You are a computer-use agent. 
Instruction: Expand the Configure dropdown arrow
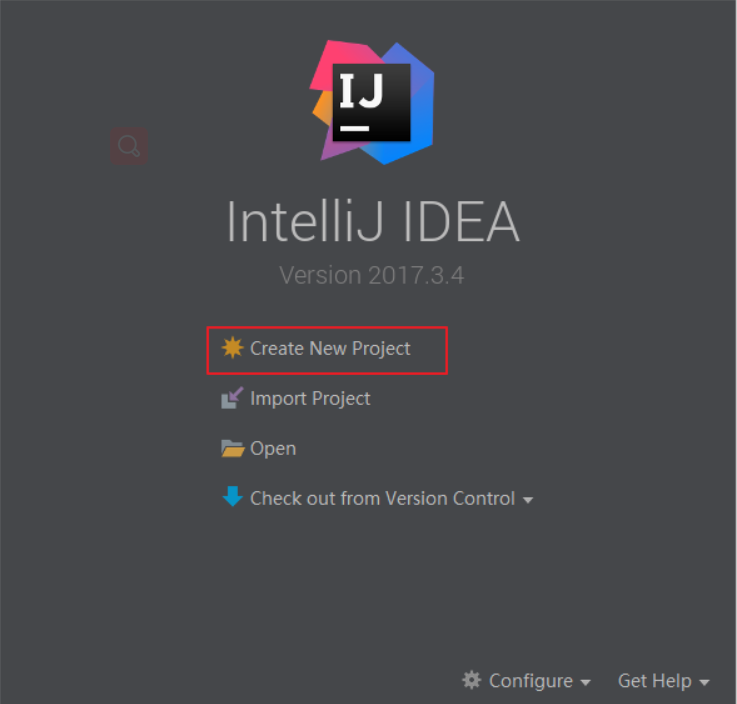coord(585,682)
